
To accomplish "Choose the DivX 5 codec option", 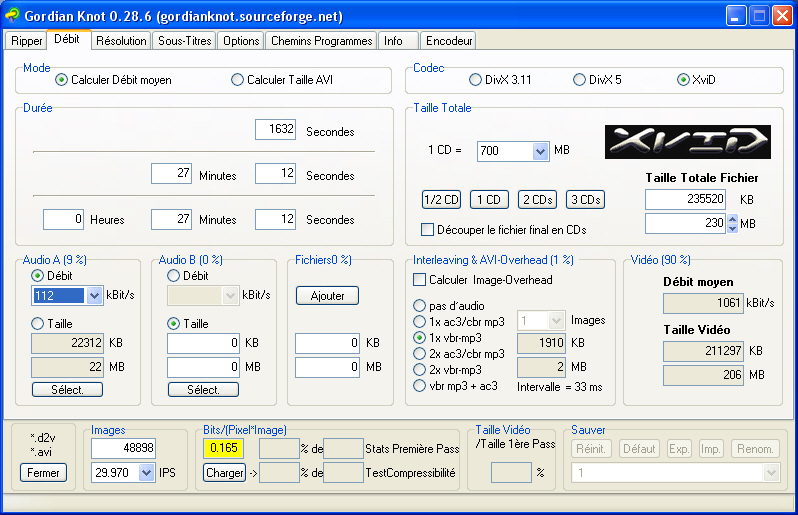I will click(580, 80).
